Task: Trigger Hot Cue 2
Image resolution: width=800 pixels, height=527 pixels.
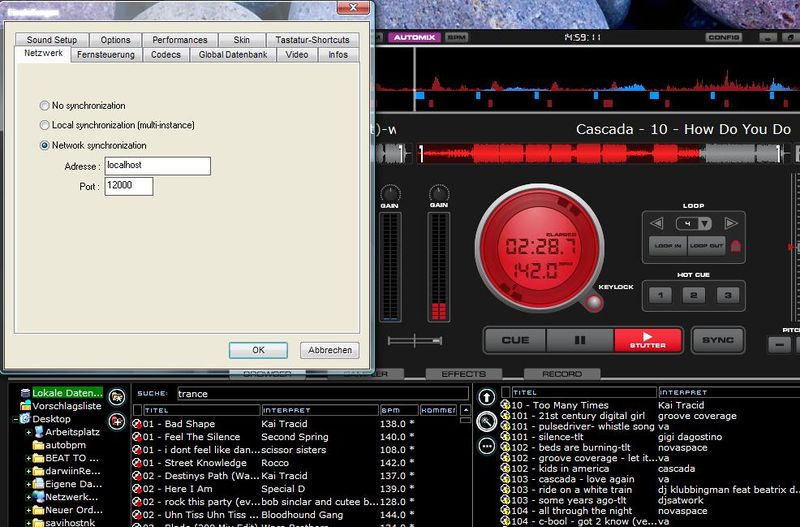Action: [x=694, y=295]
